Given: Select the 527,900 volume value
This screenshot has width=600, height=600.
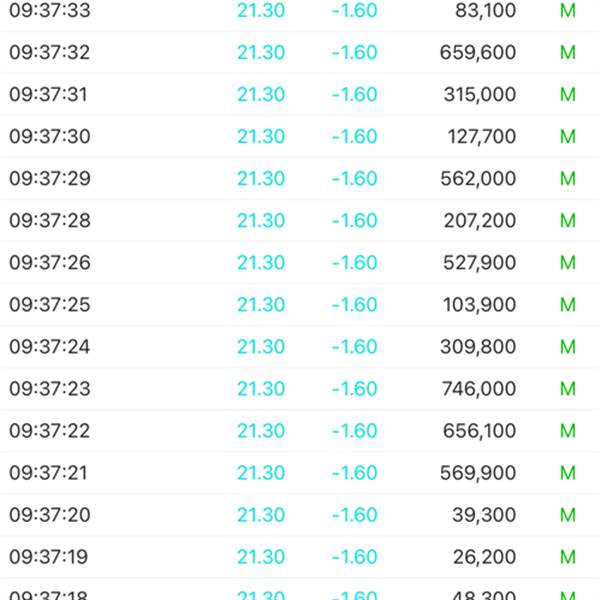Looking at the screenshot, I should coord(478,263).
